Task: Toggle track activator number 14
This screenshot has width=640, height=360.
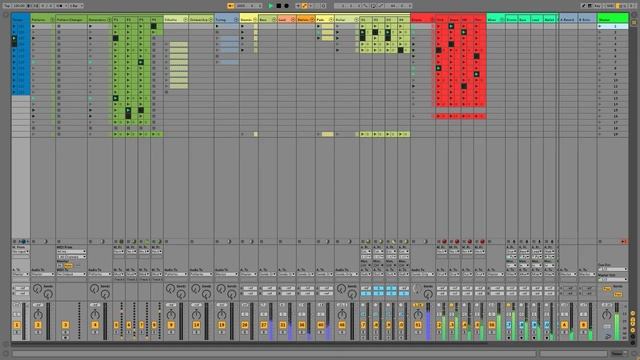Action: (196, 325)
